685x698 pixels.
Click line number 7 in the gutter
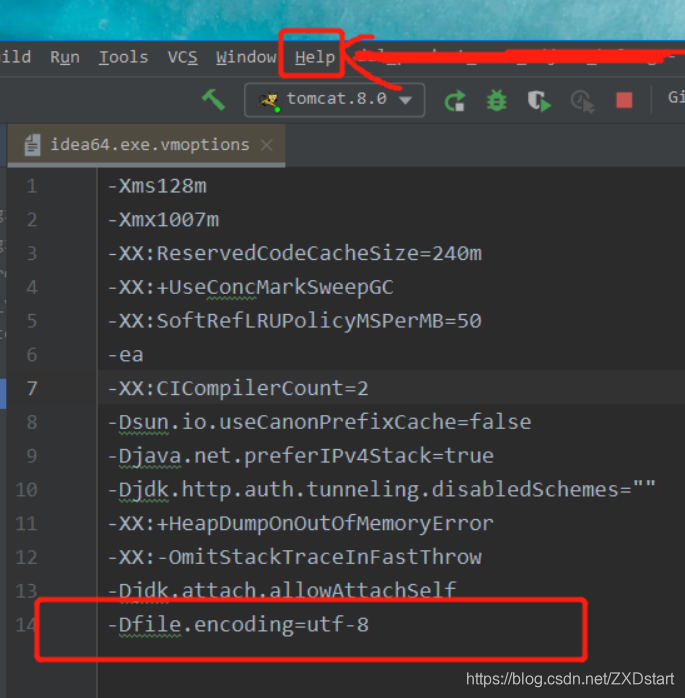point(32,388)
